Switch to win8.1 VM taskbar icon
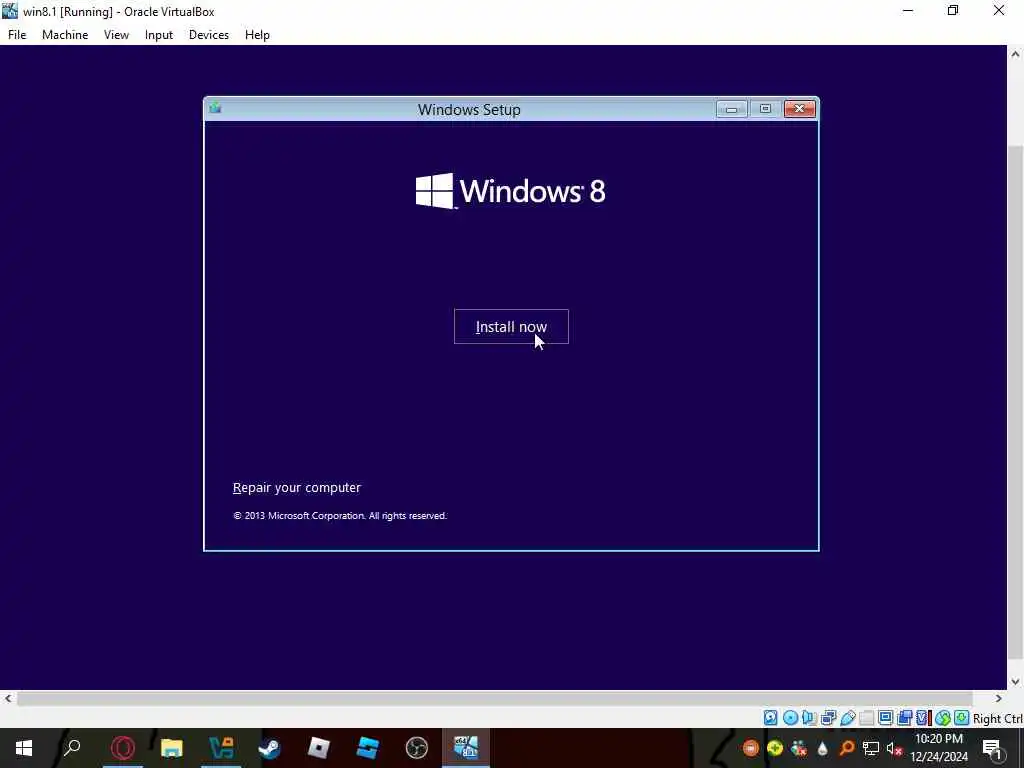 pos(466,748)
